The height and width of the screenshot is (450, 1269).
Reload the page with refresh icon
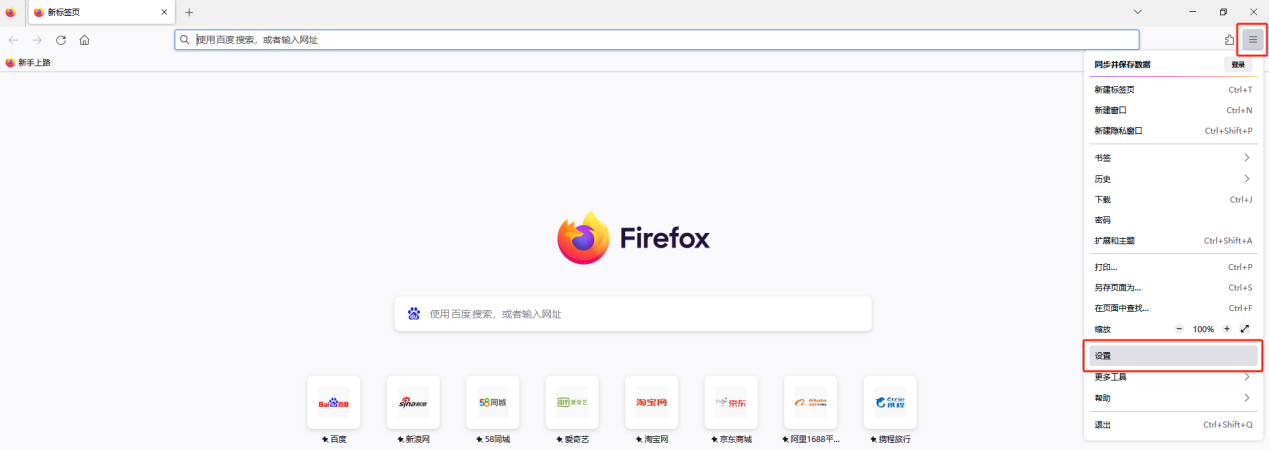pos(61,40)
